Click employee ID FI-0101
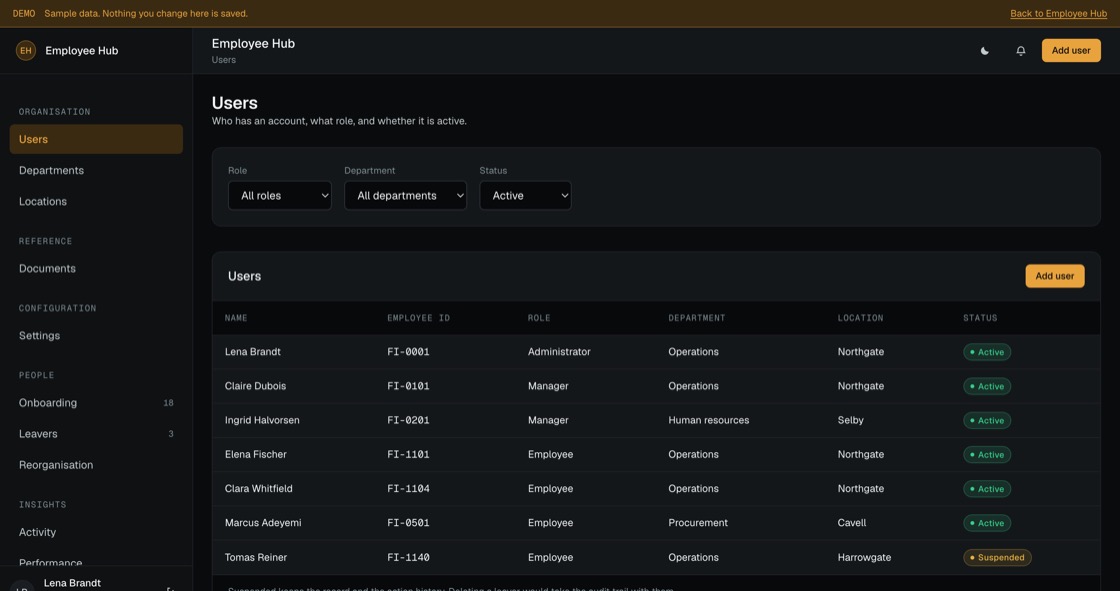 [x=408, y=386]
